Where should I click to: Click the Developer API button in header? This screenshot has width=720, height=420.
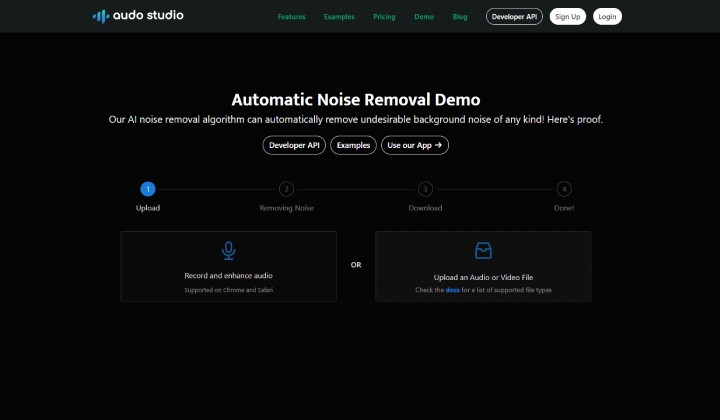(x=514, y=17)
